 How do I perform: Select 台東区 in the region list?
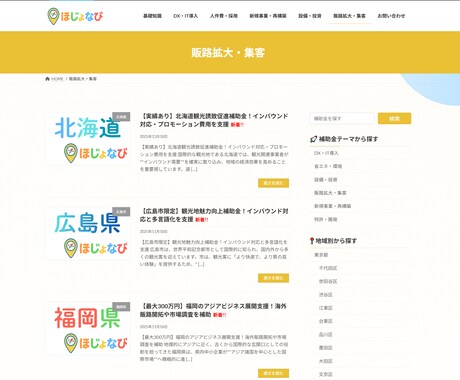click(326, 321)
